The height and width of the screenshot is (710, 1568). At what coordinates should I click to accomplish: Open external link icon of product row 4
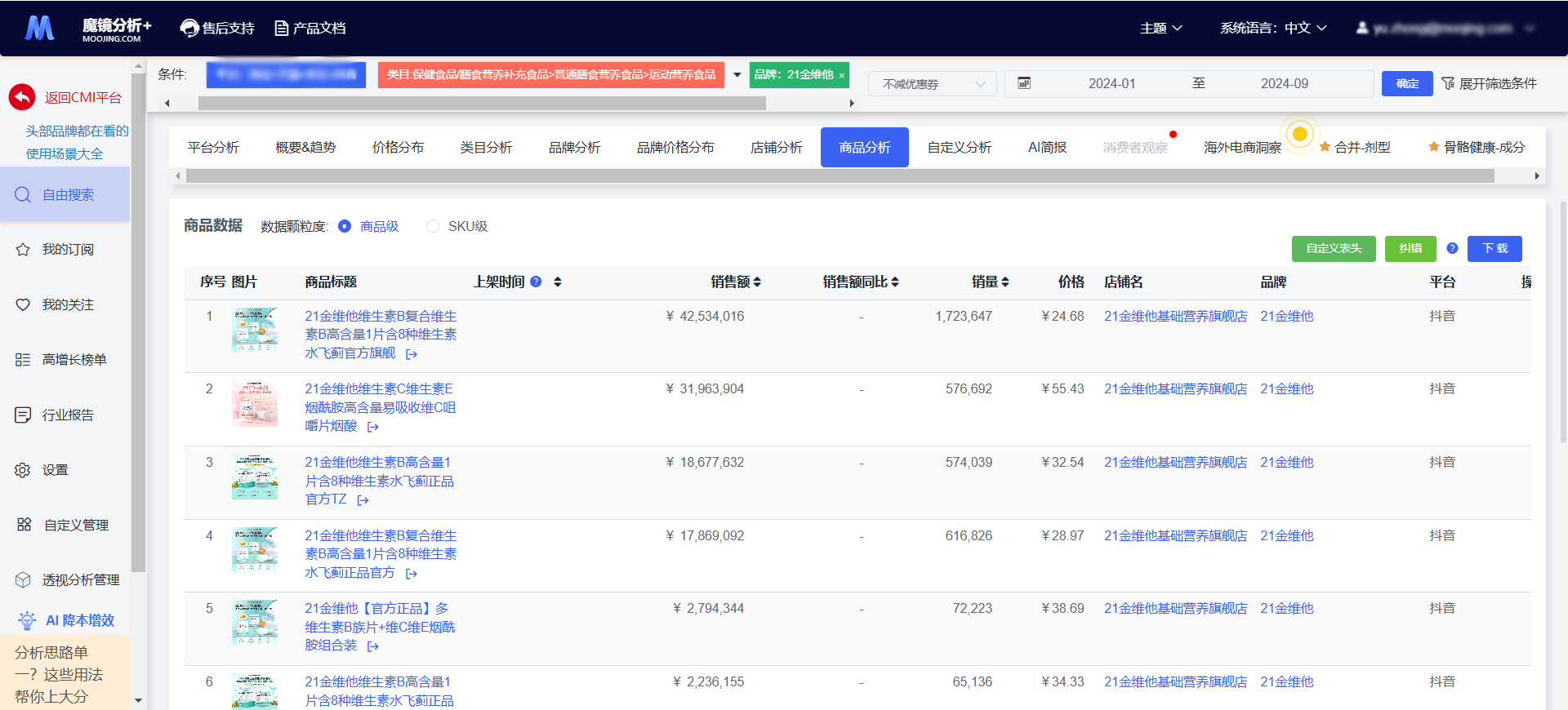tap(412, 574)
